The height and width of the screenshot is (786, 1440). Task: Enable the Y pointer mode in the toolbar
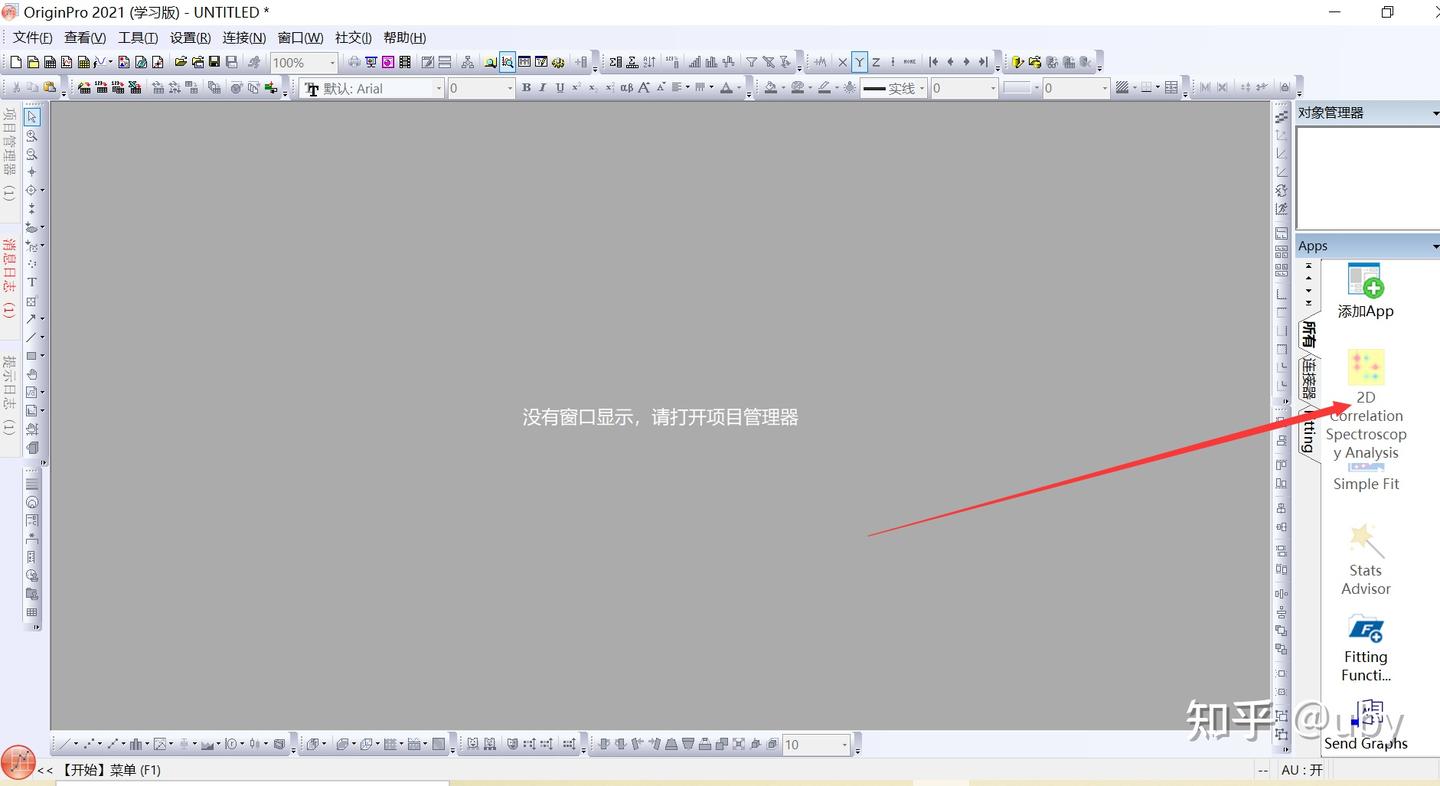click(x=858, y=62)
